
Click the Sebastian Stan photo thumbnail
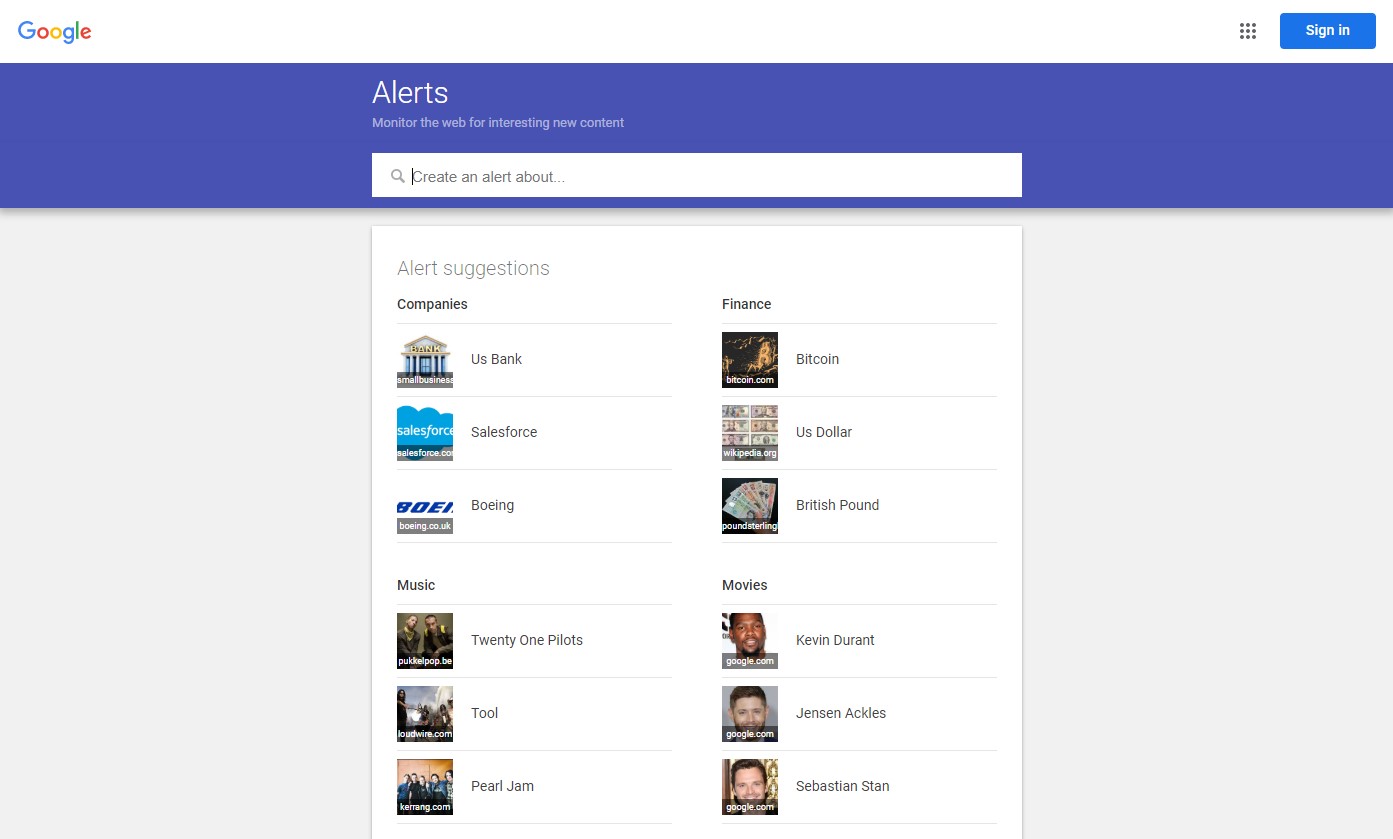[750, 787]
